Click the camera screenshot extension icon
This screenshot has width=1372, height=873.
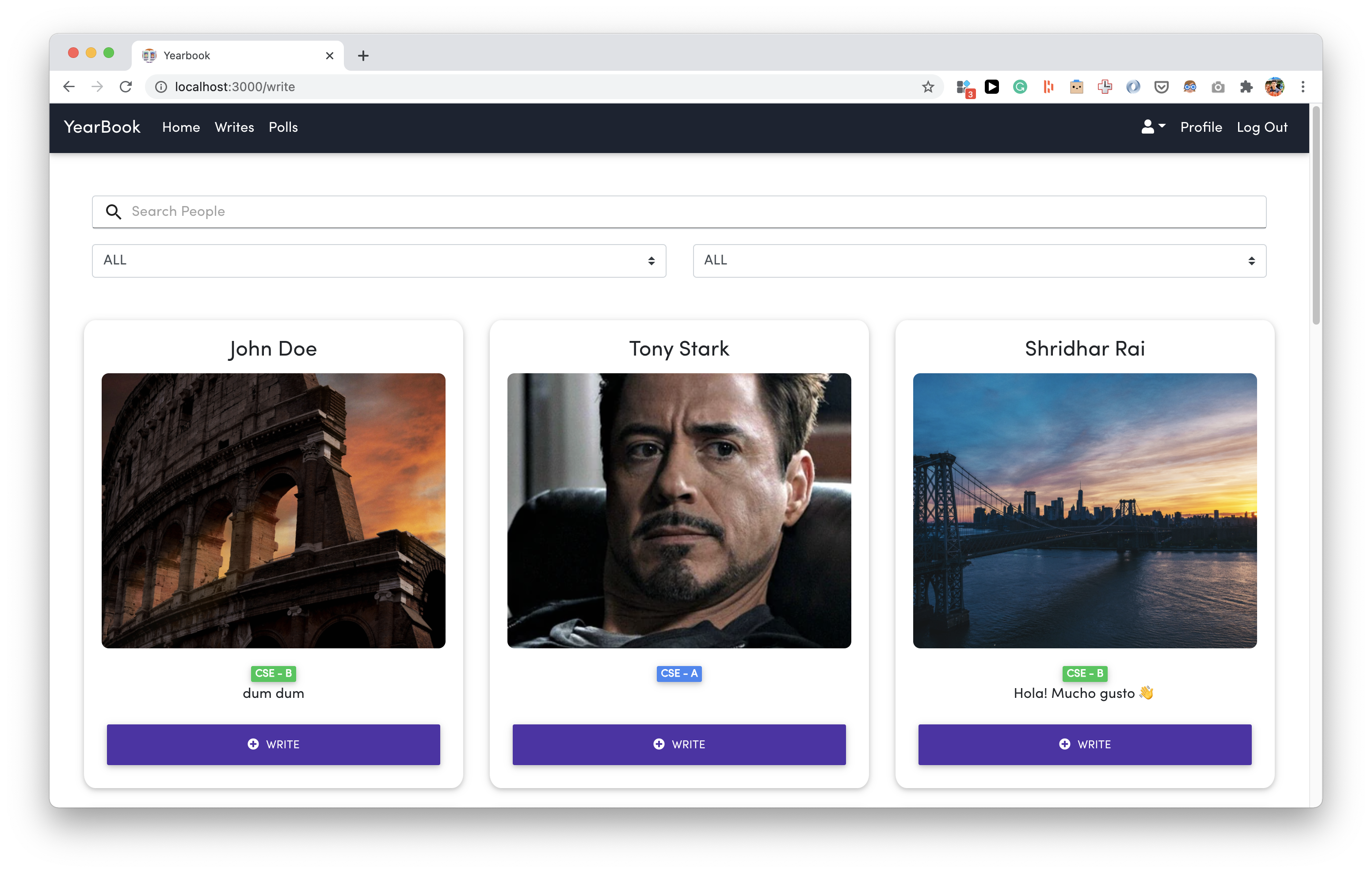point(1218,87)
